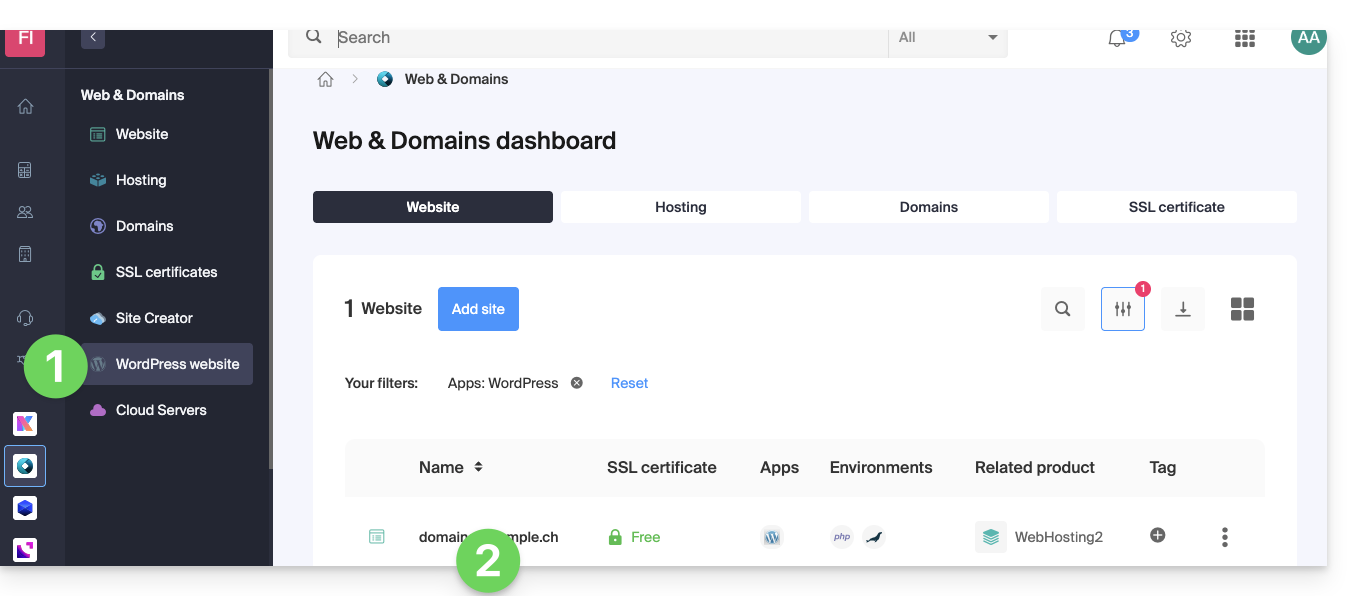Remove the Apps: WordPress filter
1357x596 pixels.
[x=576, y=383]
